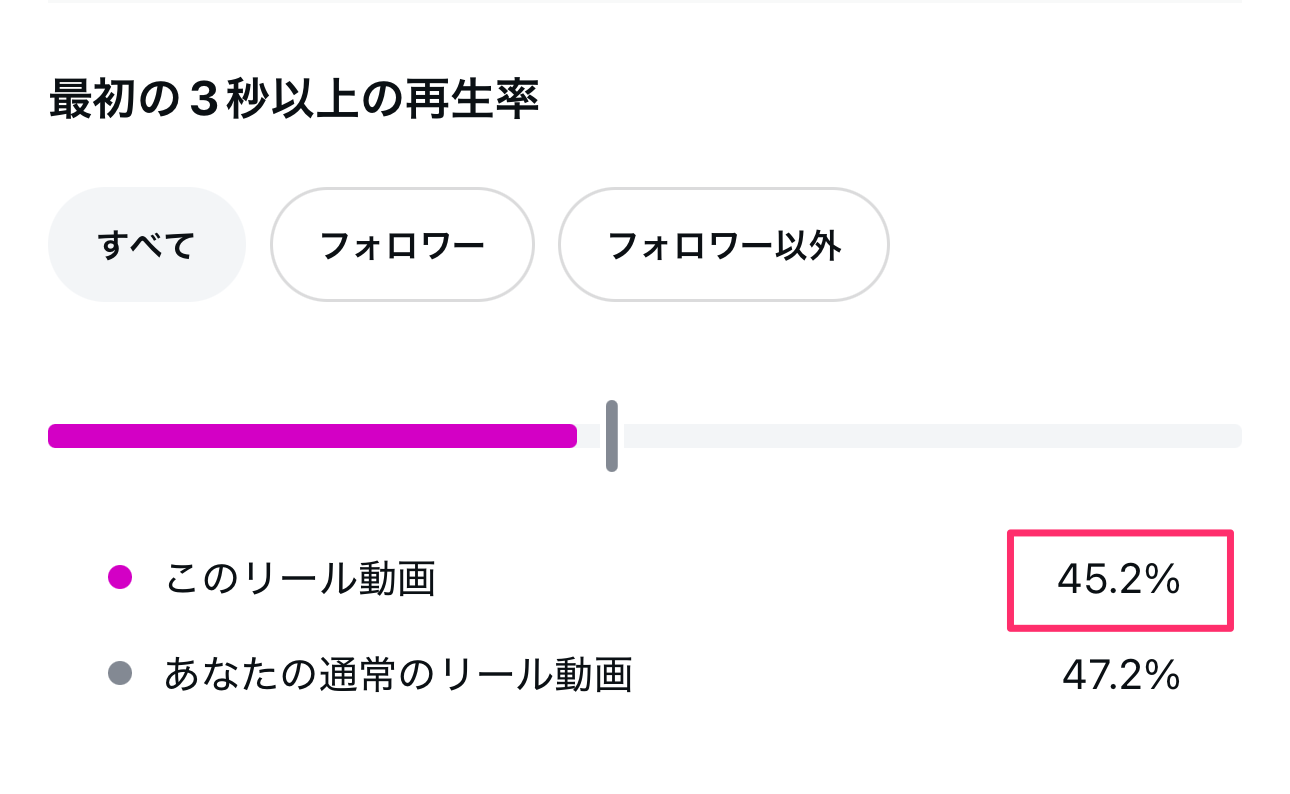Viewport: 1290px width, 794px height.
Task: Click the empty gray track right of marker
Action: coord(930,436)
